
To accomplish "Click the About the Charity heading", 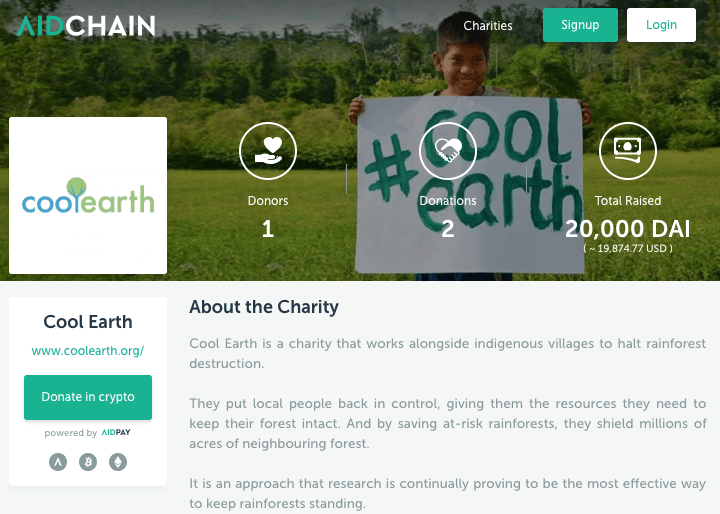I will tap(264, 307).
